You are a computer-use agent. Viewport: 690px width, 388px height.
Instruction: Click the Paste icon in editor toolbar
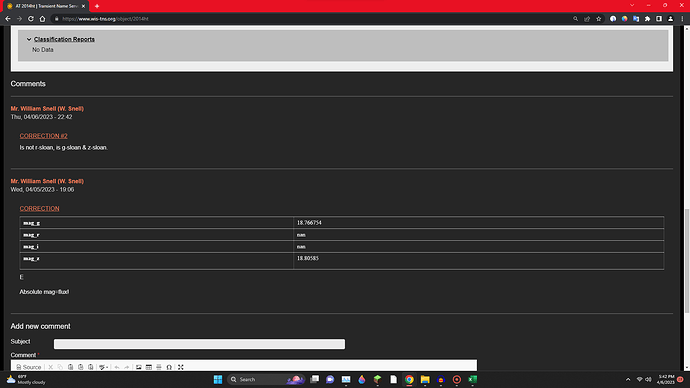click(70, 367)
